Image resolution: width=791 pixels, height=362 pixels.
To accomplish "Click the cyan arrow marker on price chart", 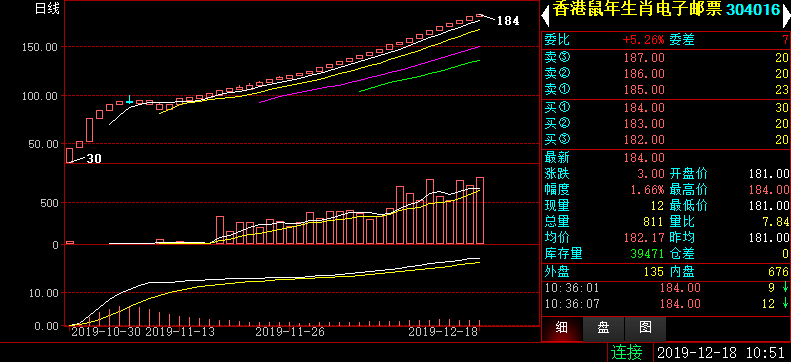I will 130,99.
